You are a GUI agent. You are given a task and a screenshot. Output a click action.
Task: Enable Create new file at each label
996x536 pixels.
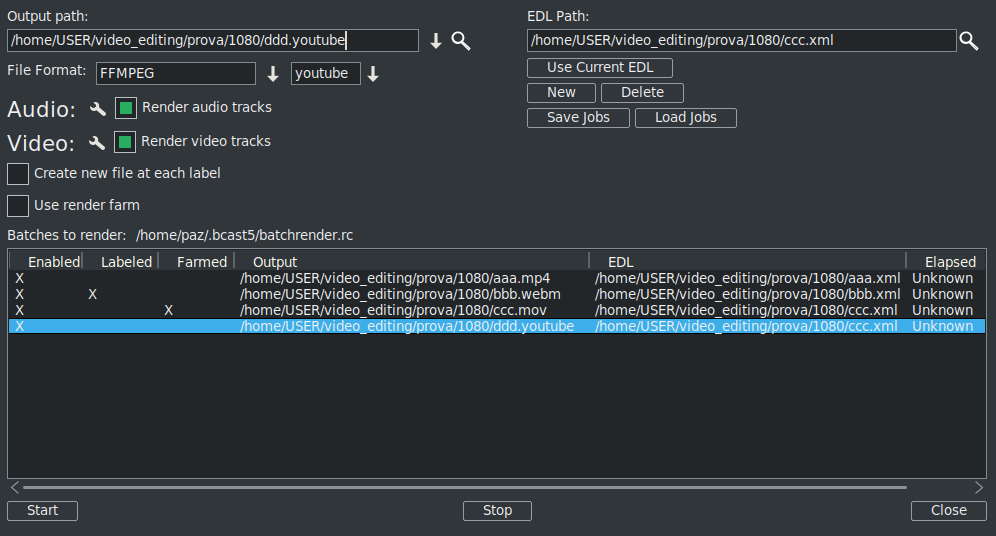pyautogui.click(x=18, y=174)
